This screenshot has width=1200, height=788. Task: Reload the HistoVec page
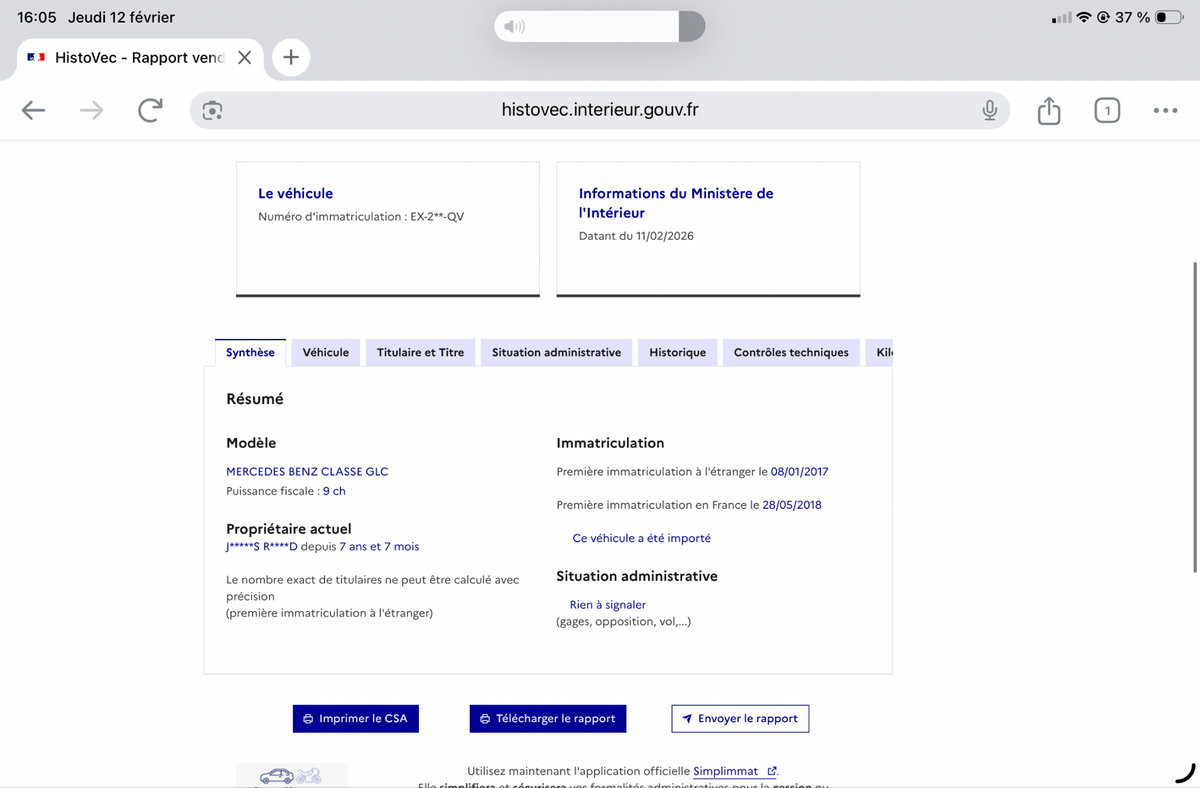[150, 110]
